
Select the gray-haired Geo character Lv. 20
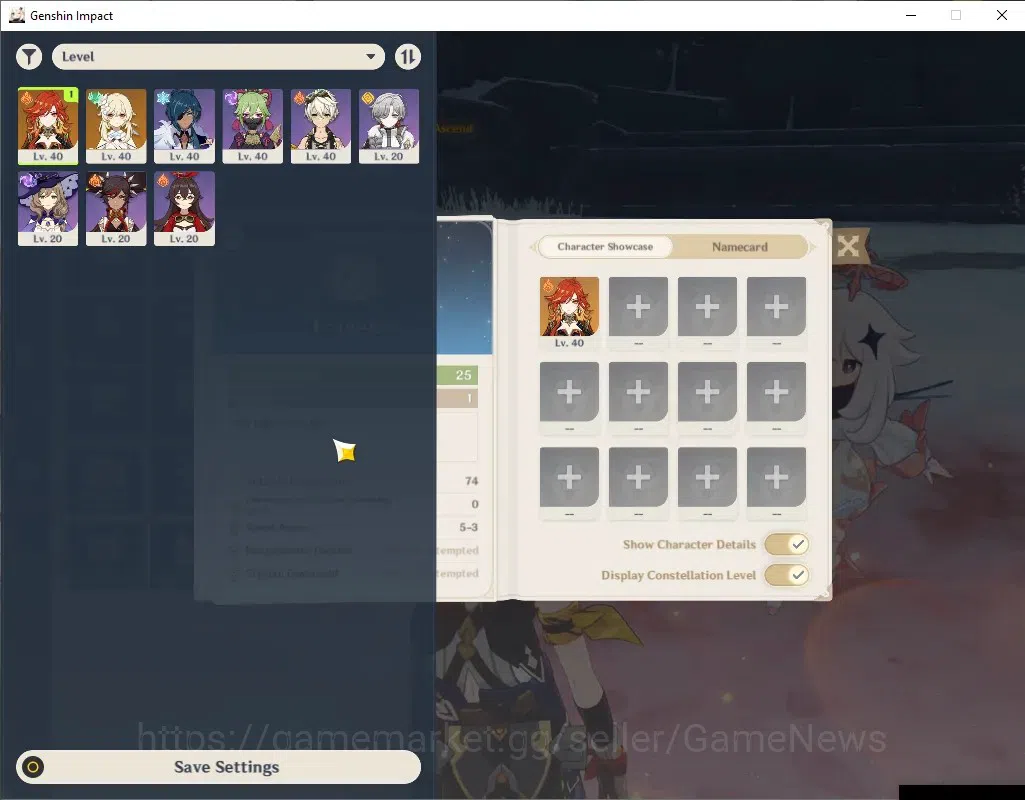[389, 125]
